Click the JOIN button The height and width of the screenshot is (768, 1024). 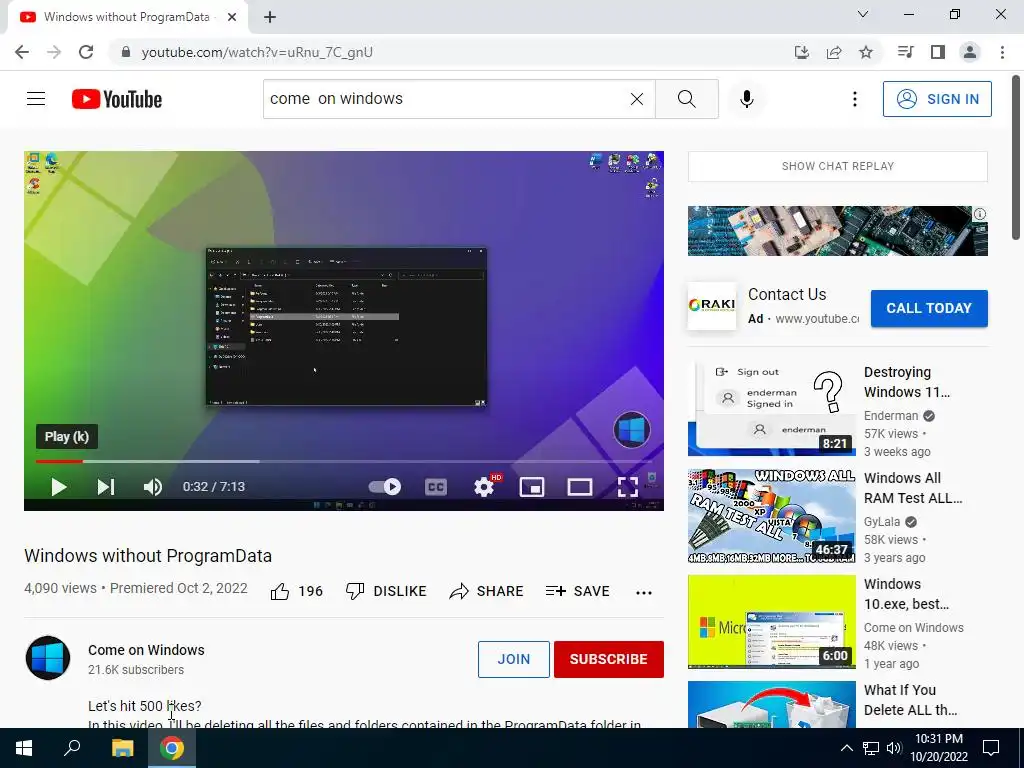coord(513,659)
